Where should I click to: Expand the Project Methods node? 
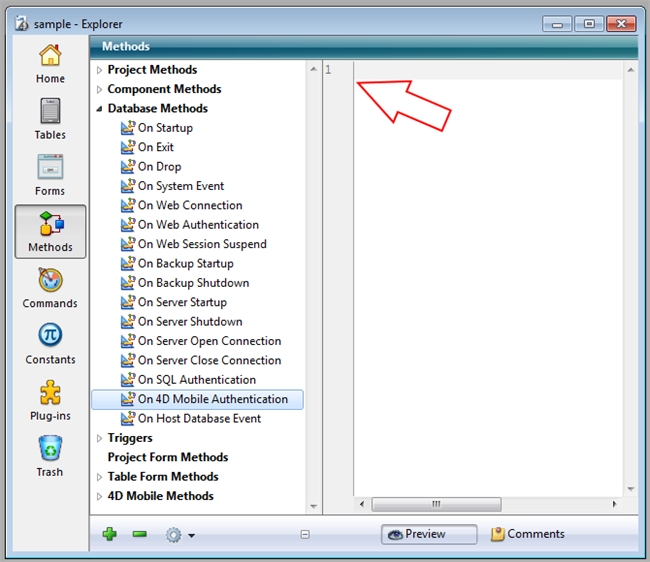pyautogui.click(x=99, y=70)
